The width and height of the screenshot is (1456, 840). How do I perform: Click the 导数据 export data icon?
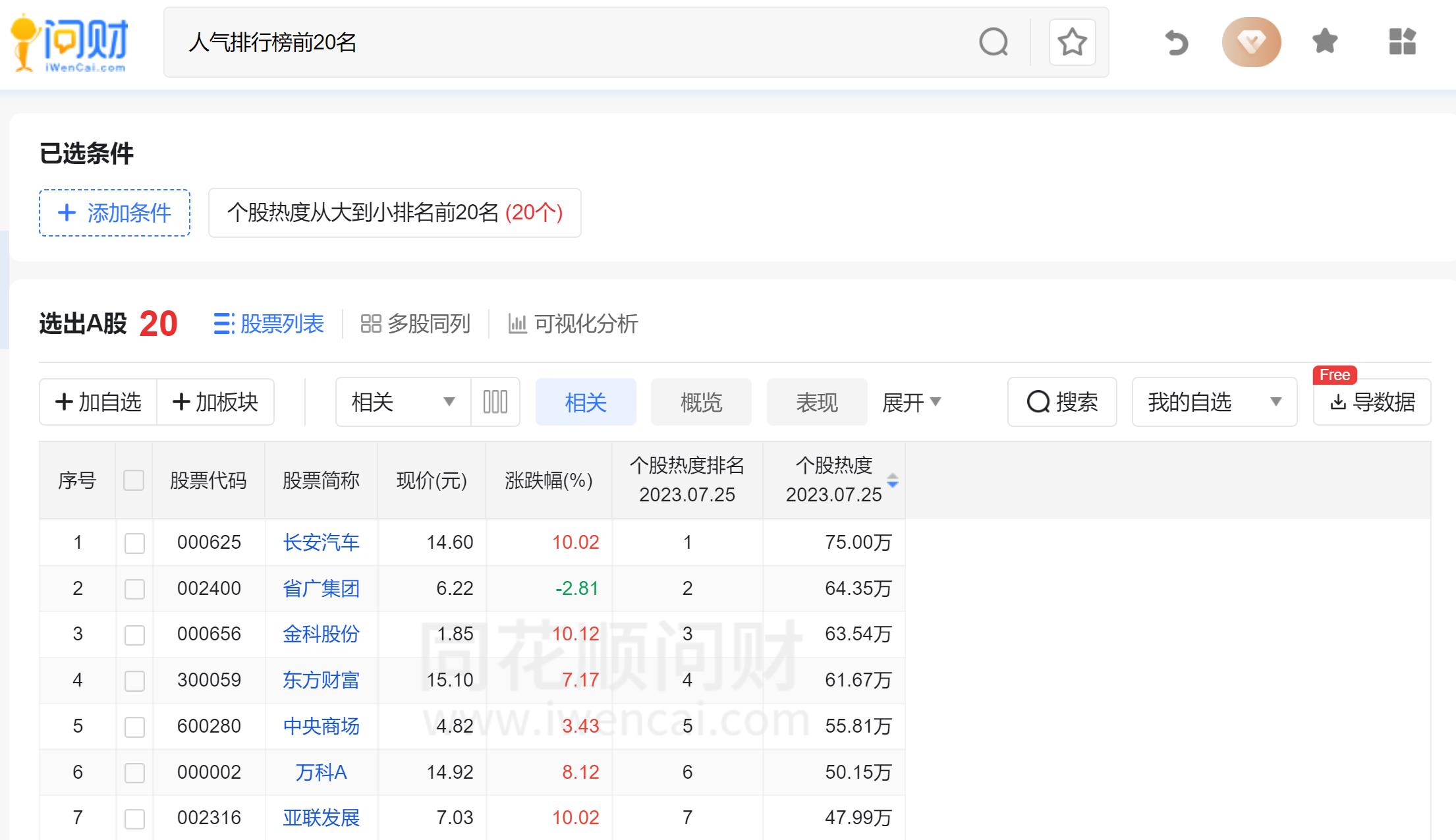1372,403
